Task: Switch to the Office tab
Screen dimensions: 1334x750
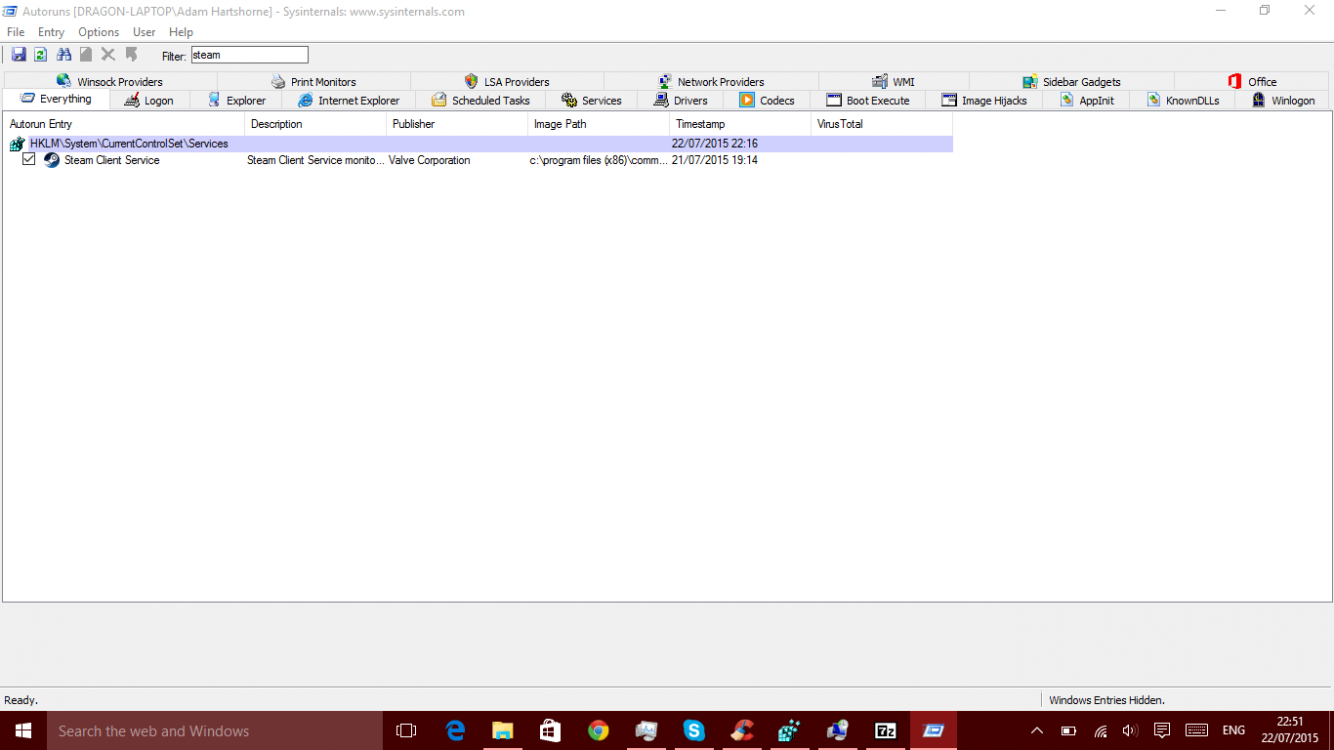Action: (x=1252, y=82)
